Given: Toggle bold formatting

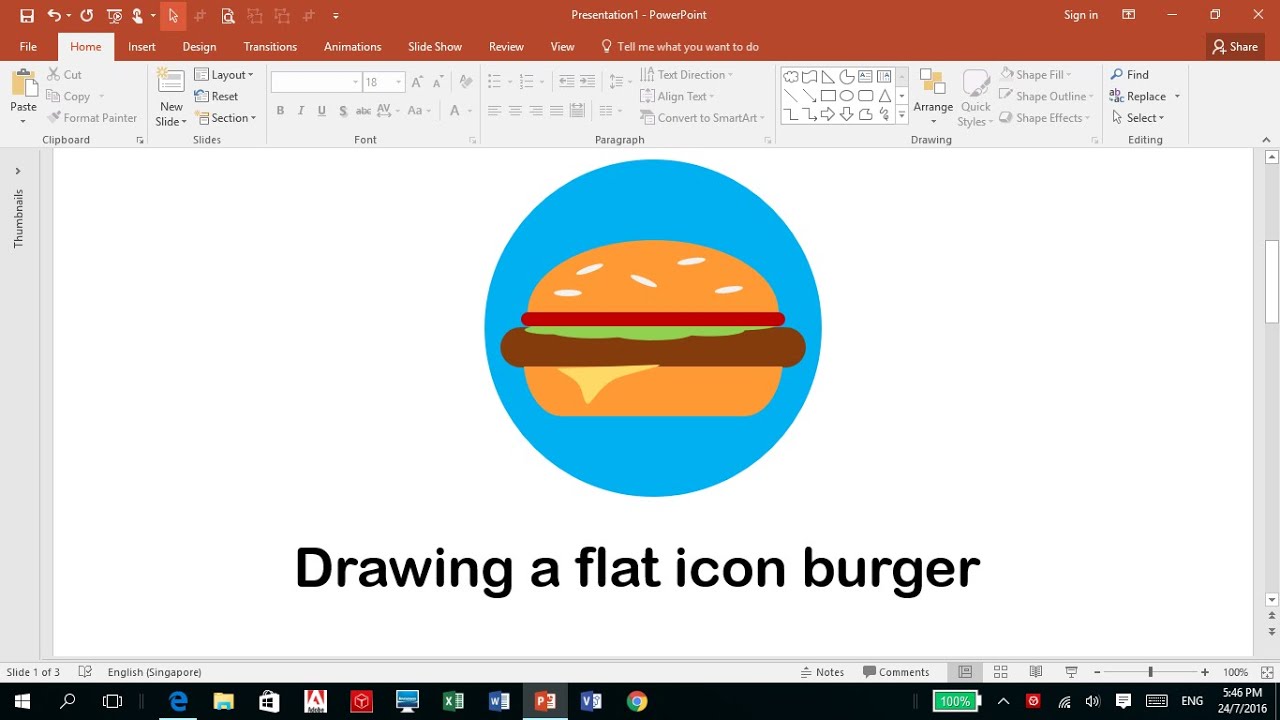Looking at the screenshot, I should (x=281, y=110).
